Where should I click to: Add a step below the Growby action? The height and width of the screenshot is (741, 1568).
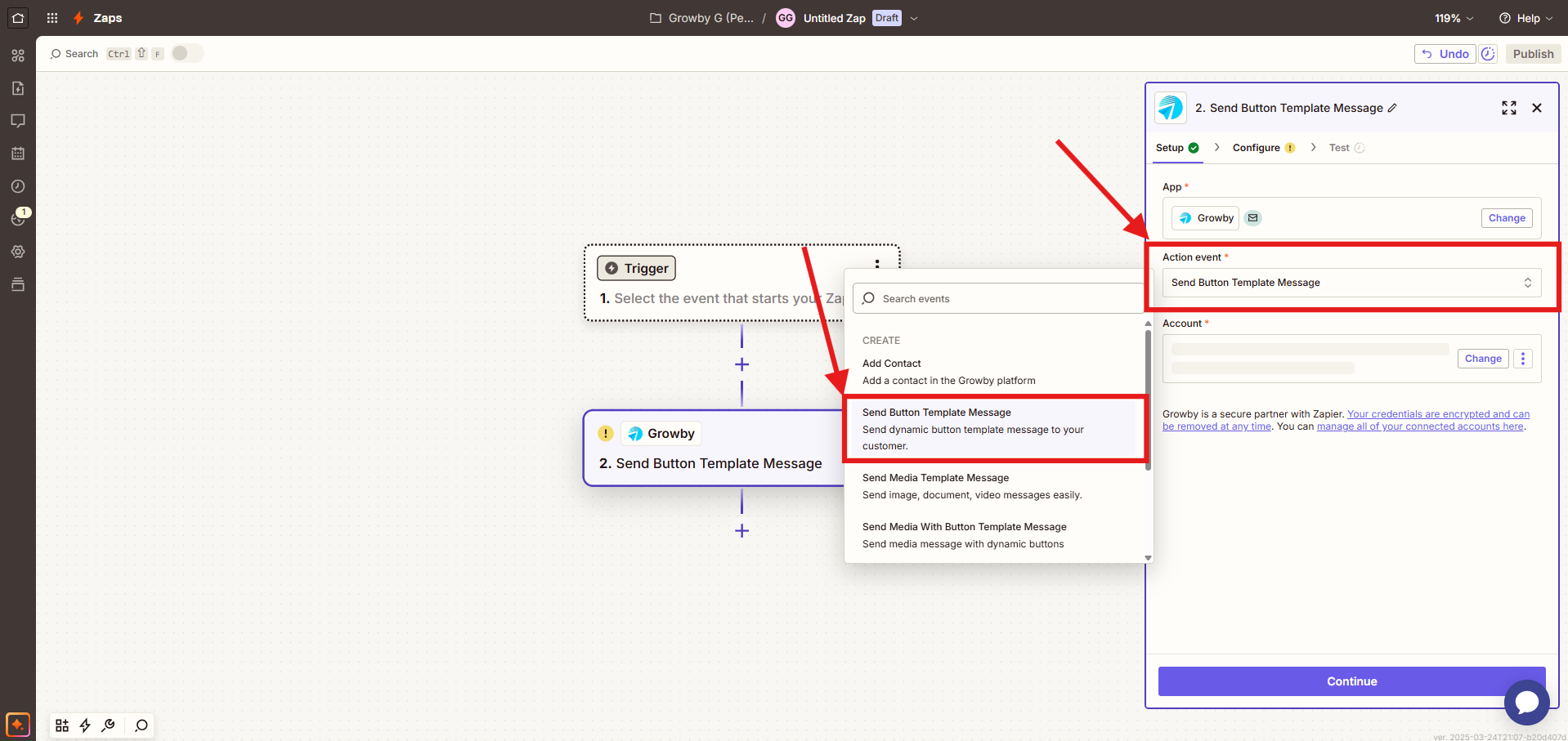click(x=741, y=531)
